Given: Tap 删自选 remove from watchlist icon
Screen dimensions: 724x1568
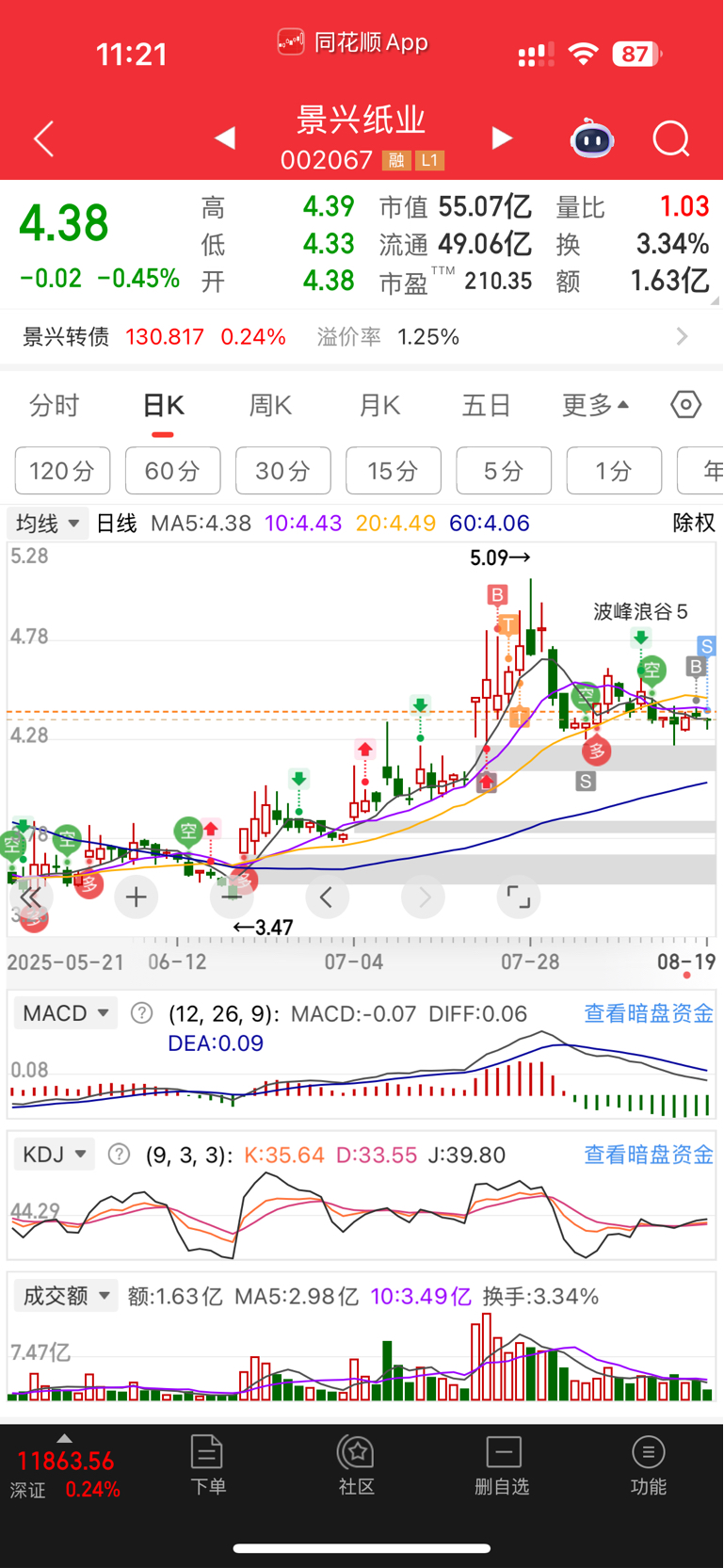Looking at the screenshot, I should click(x=503, y=1465).
